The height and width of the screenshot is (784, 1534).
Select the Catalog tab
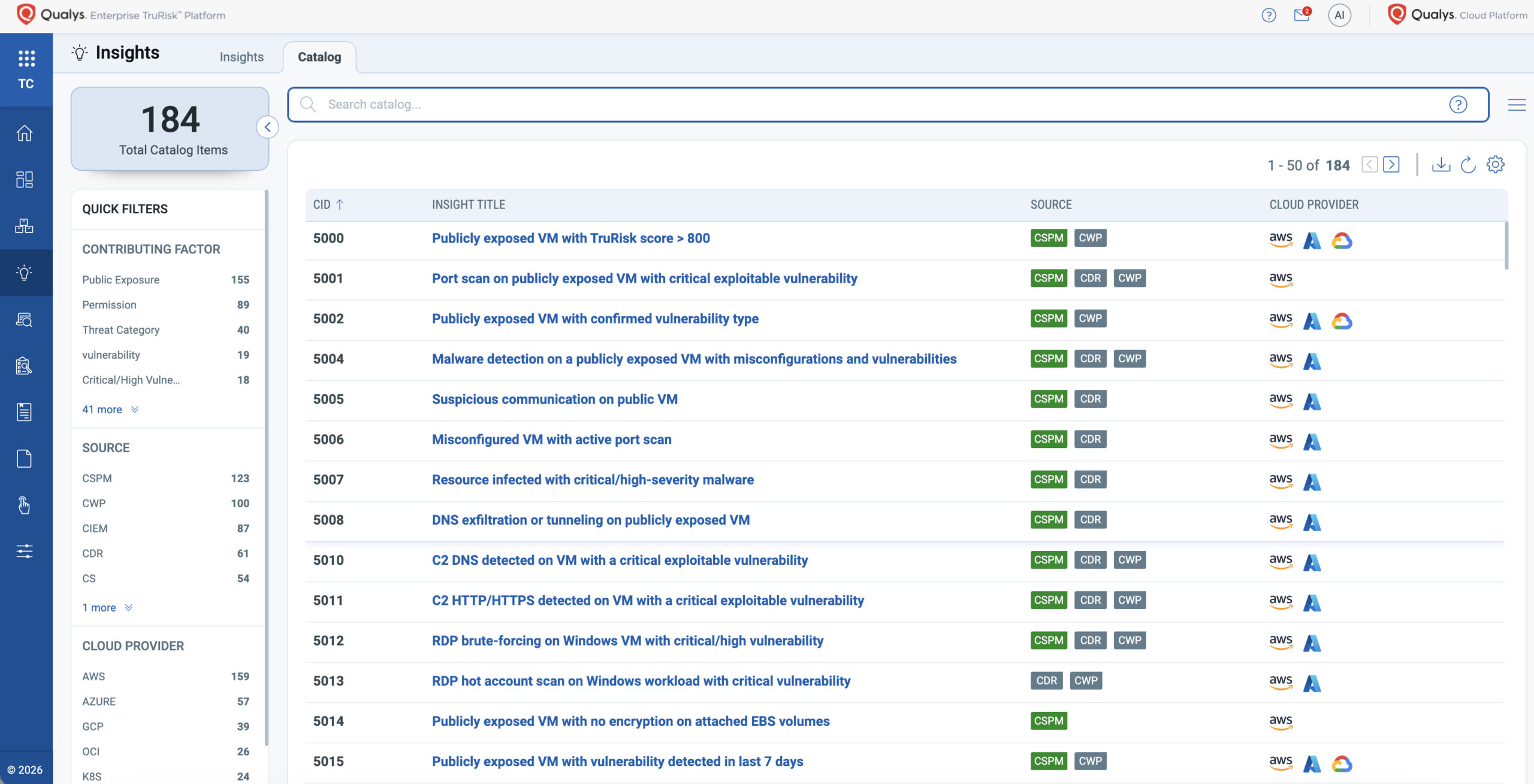click(x=319, y=57)
